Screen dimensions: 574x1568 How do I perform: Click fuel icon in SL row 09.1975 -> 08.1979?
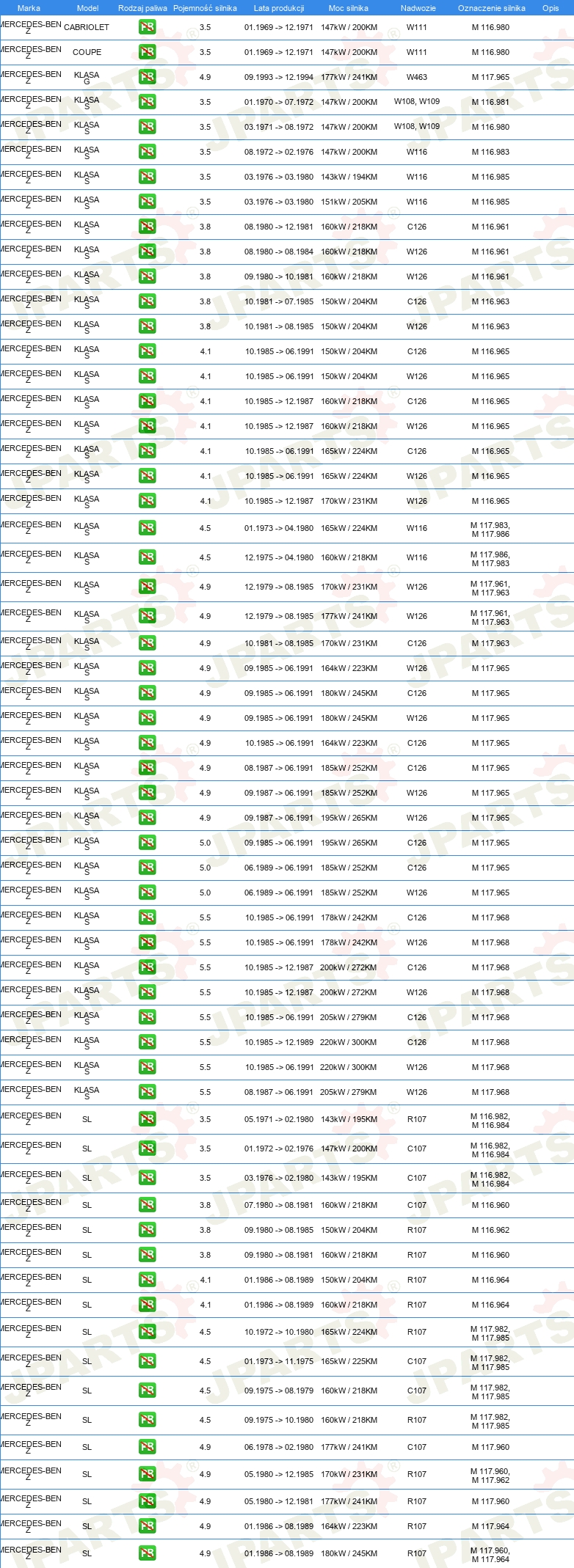click(148, 1391)
